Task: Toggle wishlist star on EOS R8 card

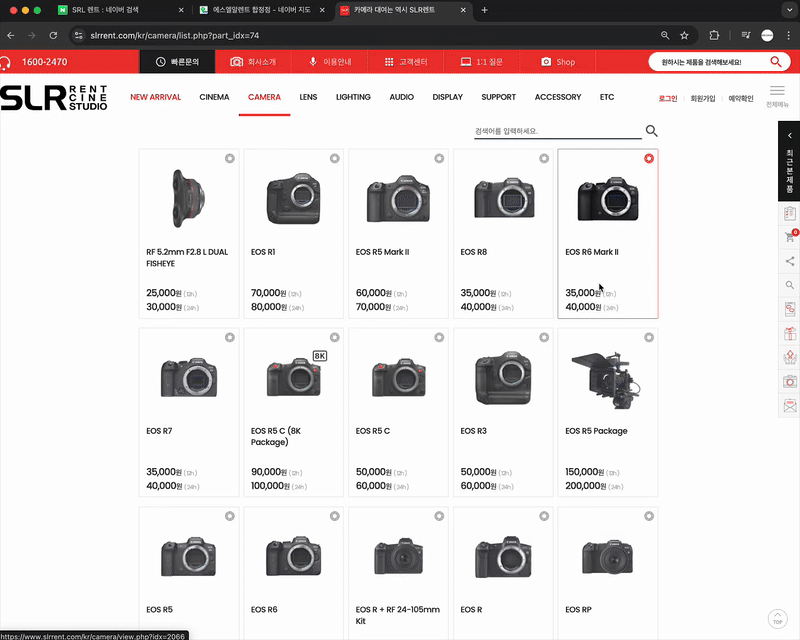Action: click(544, 158)
